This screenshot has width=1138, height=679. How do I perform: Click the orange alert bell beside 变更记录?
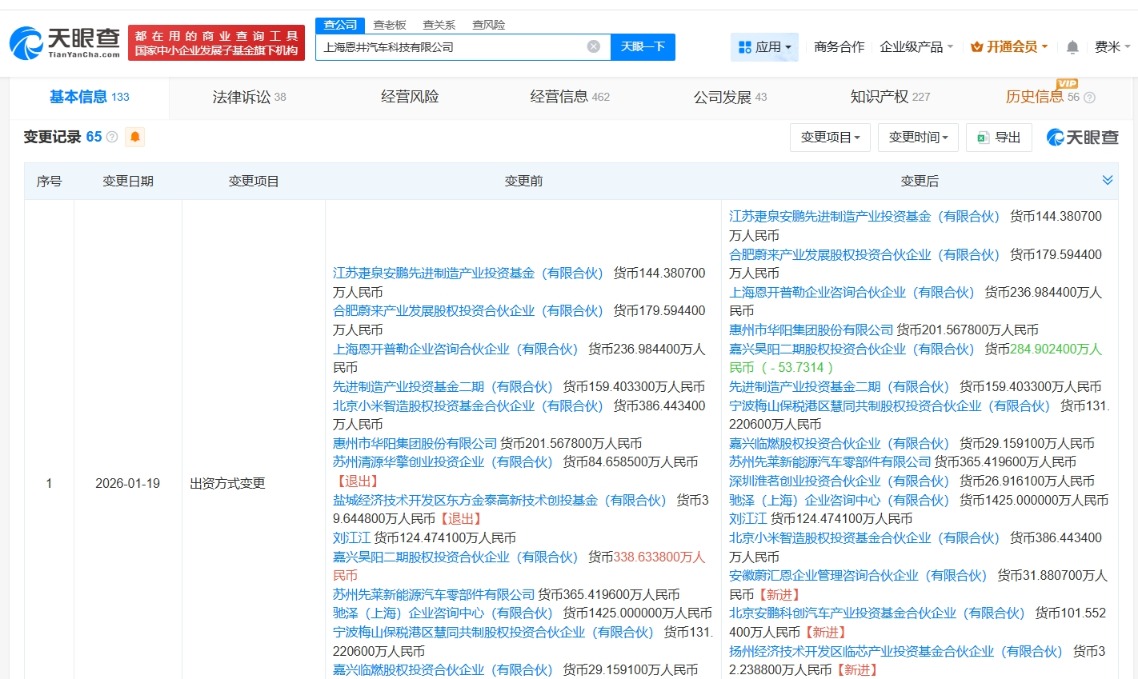click(135, 137)
